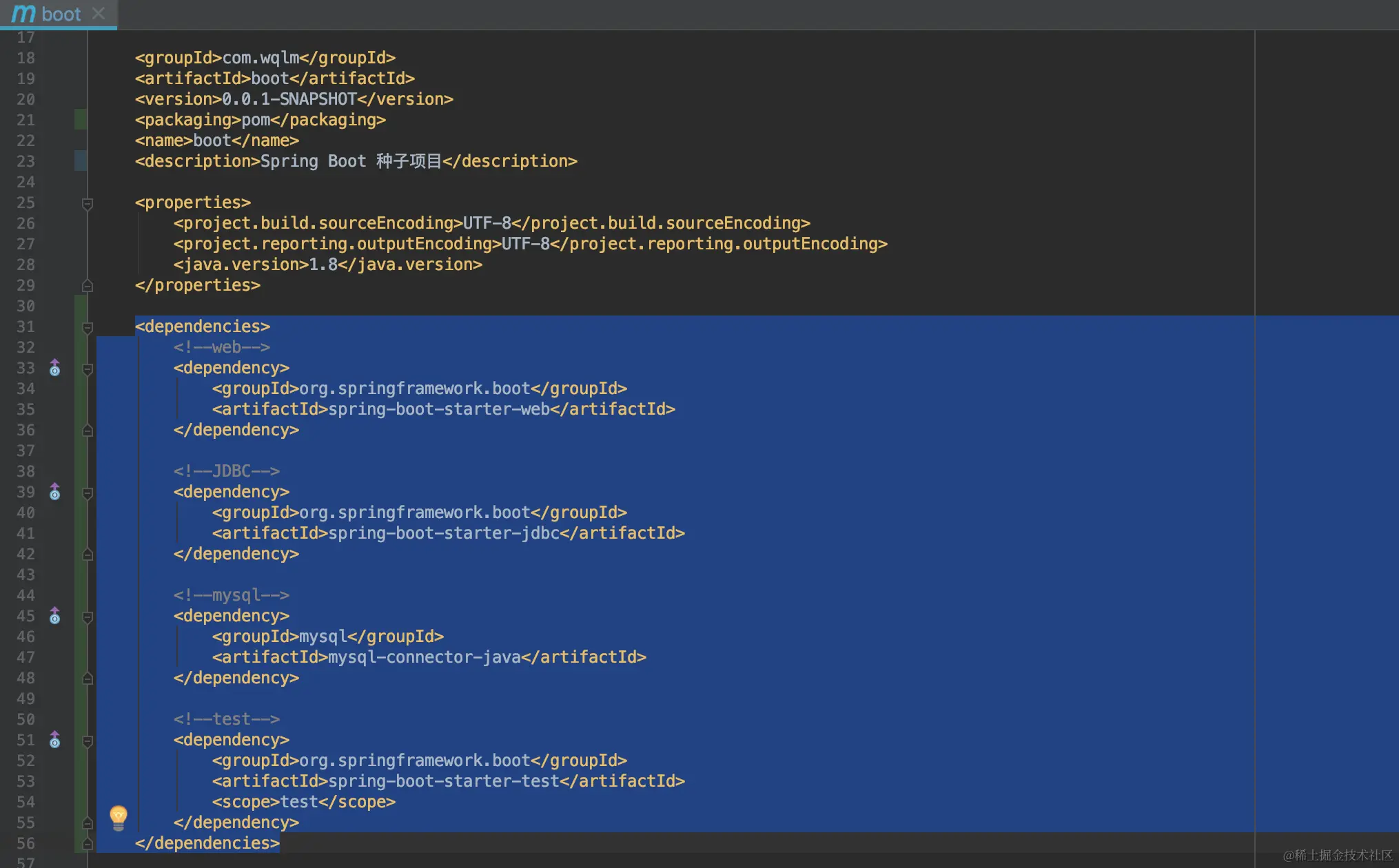Click the opening dependencies tag
Image resolution: width=1399 pixels, height=868 pixels.
(203, 327)
